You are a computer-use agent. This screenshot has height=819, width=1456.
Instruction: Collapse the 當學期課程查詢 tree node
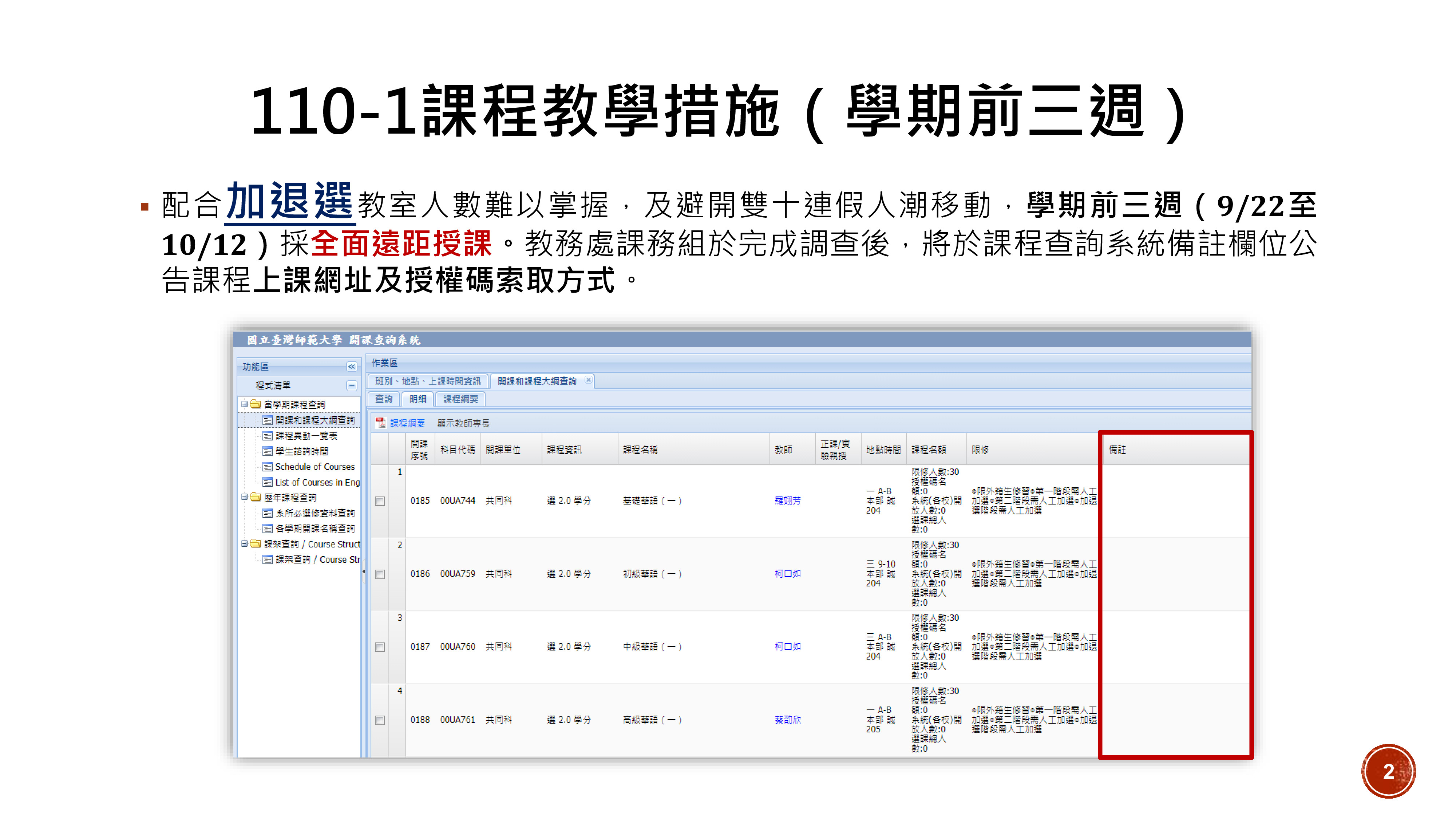click(x=244, y=404)
